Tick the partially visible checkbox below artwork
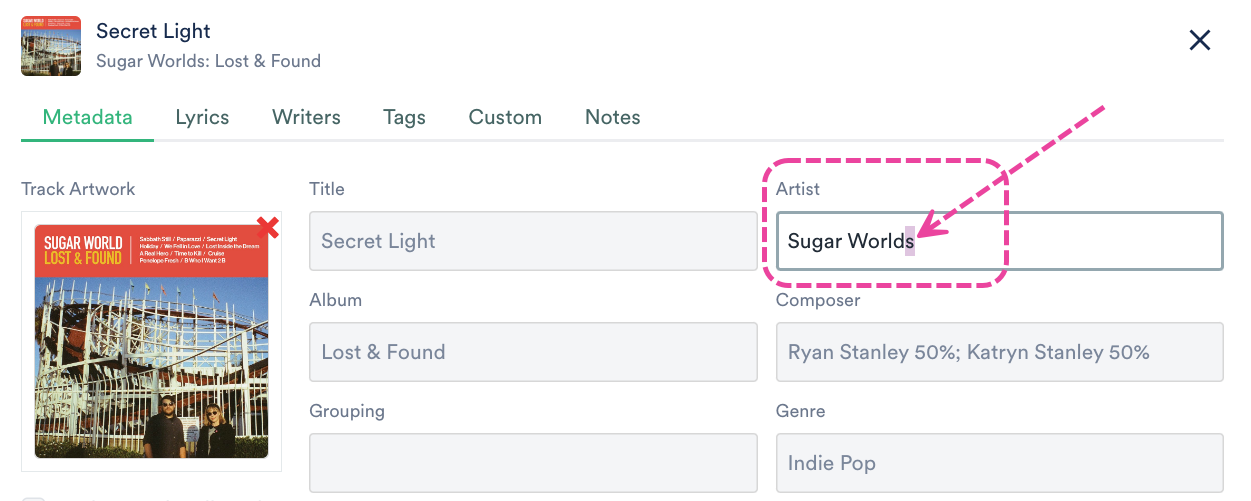 click(x=33, y=497)
